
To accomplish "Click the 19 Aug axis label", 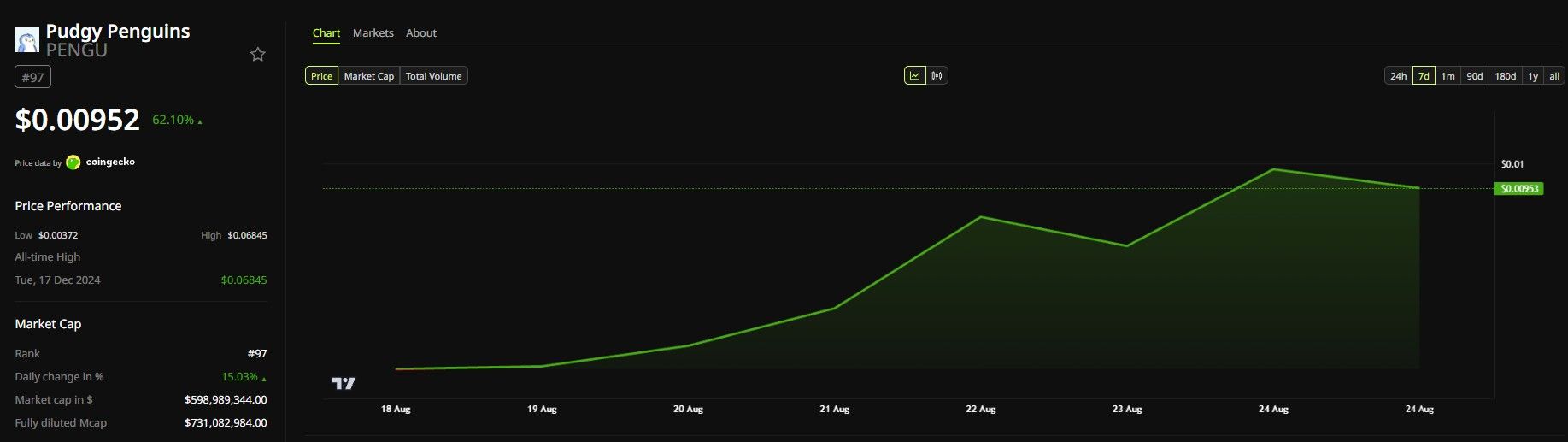I will 542,410.
